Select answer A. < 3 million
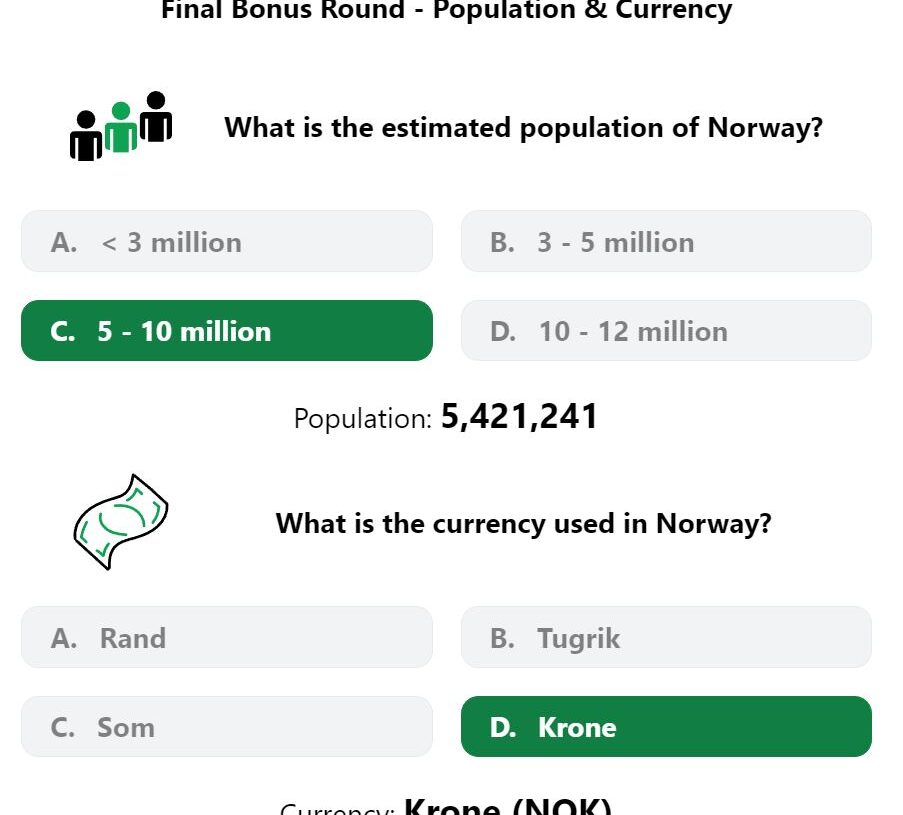903x815 pixels. point(227,241)
